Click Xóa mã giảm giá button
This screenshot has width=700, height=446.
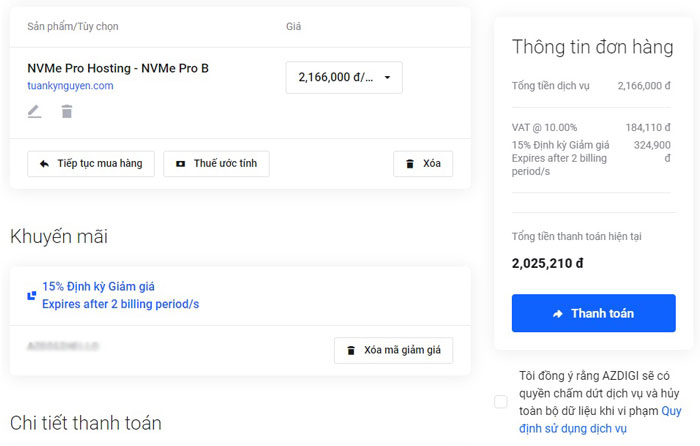(x=393, y=350)
